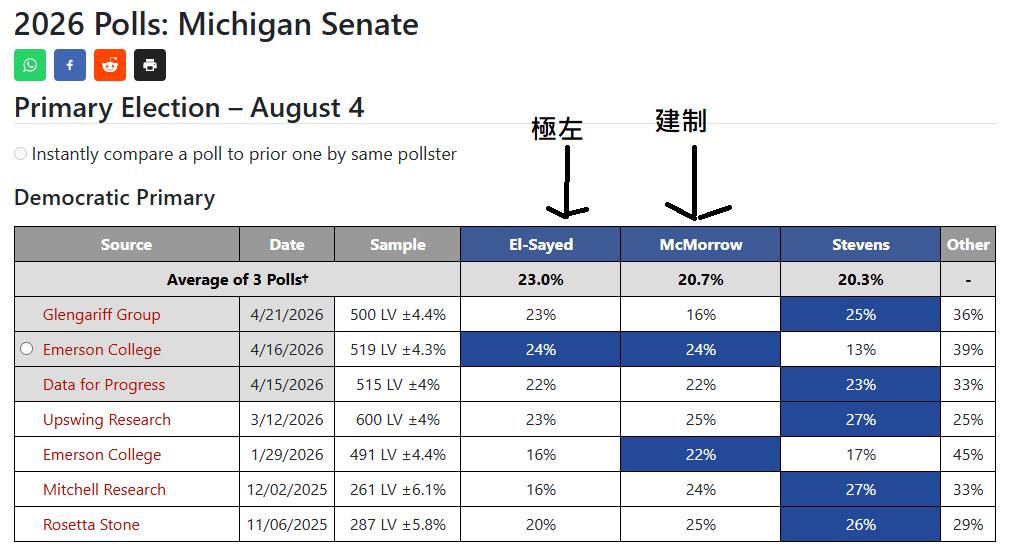The width and height of the screenshot is (1026, 557).
Task: Open Upswing Research poll link
Action: (107, 420)
